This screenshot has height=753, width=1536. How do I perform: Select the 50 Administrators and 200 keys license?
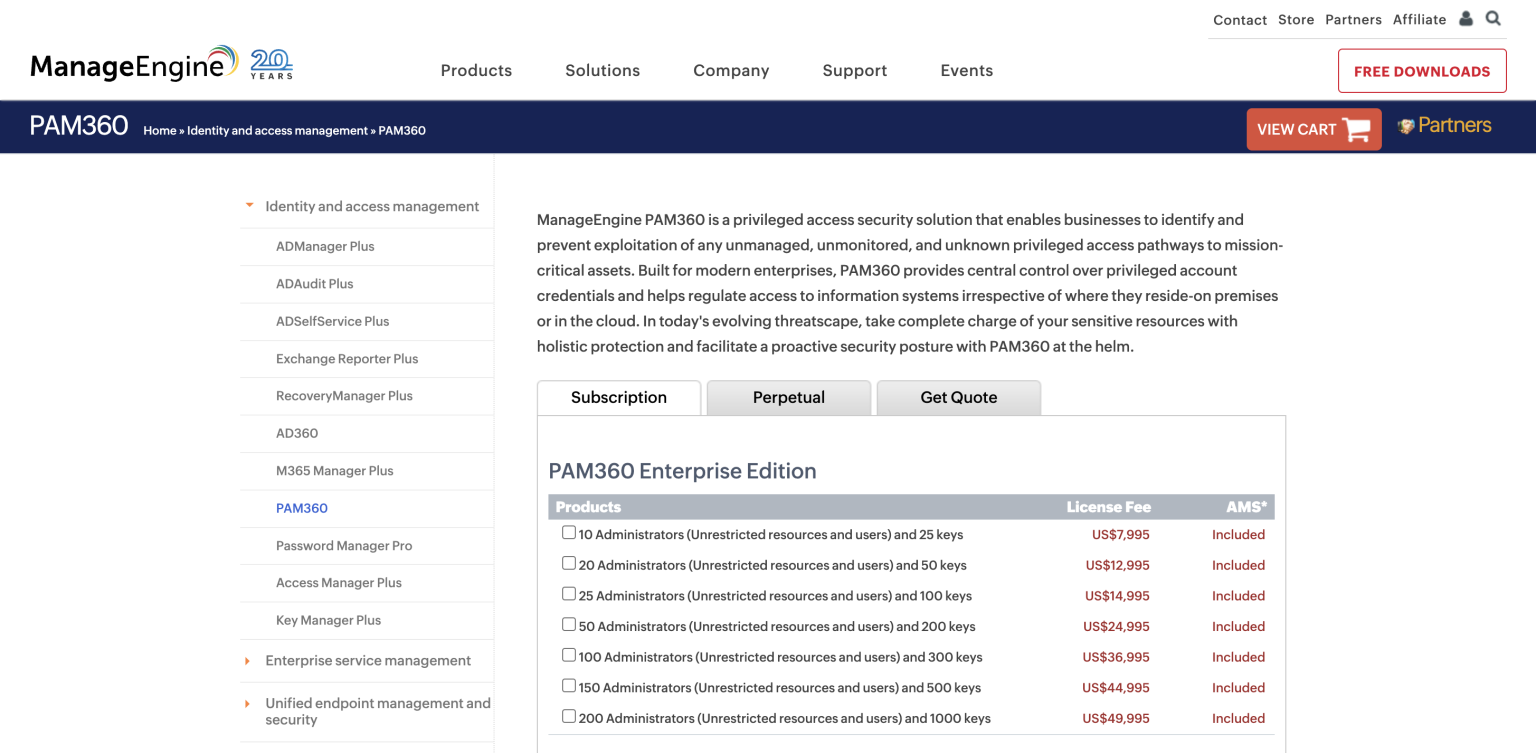568,625
